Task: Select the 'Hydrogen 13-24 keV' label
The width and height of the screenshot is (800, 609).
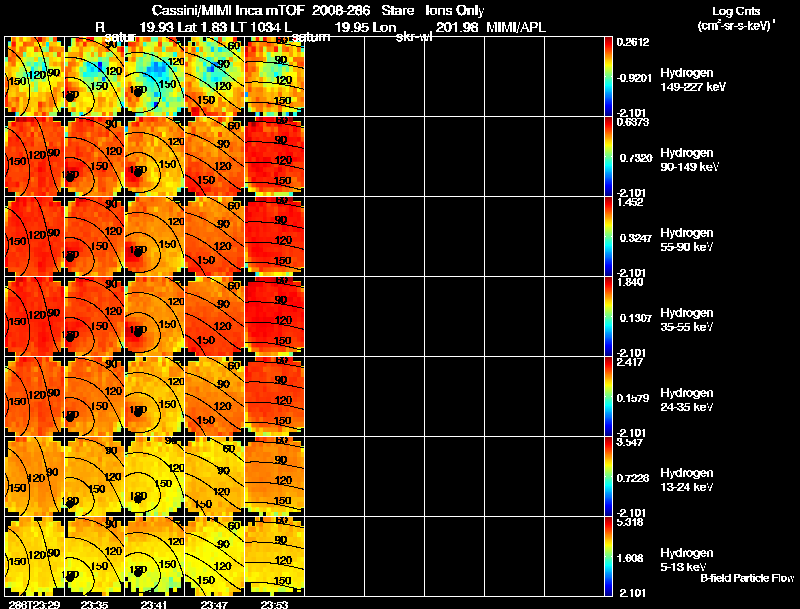Action: 687,480
